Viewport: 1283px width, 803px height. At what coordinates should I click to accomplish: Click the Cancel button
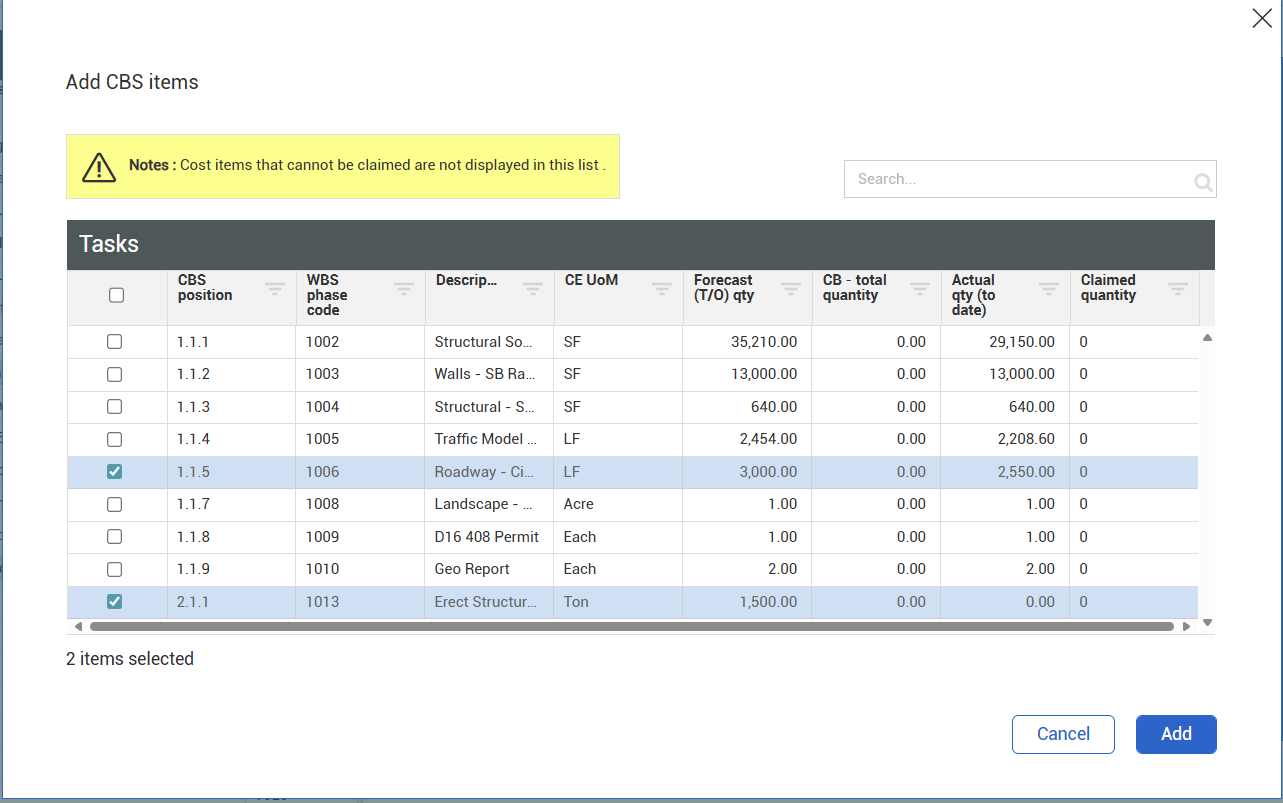tap(1062, 734)
